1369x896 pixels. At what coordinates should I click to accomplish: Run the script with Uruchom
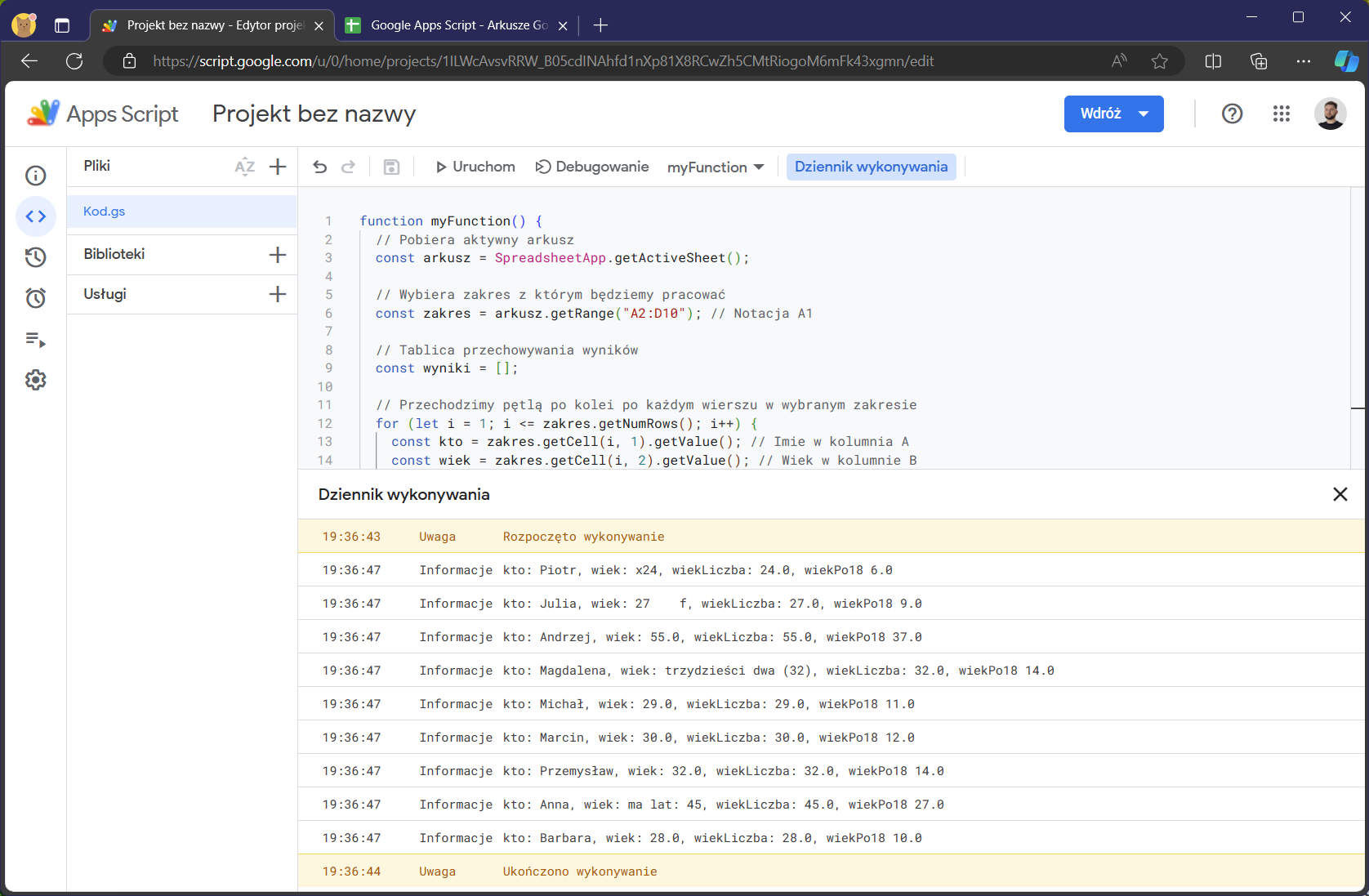click(474, 167)
